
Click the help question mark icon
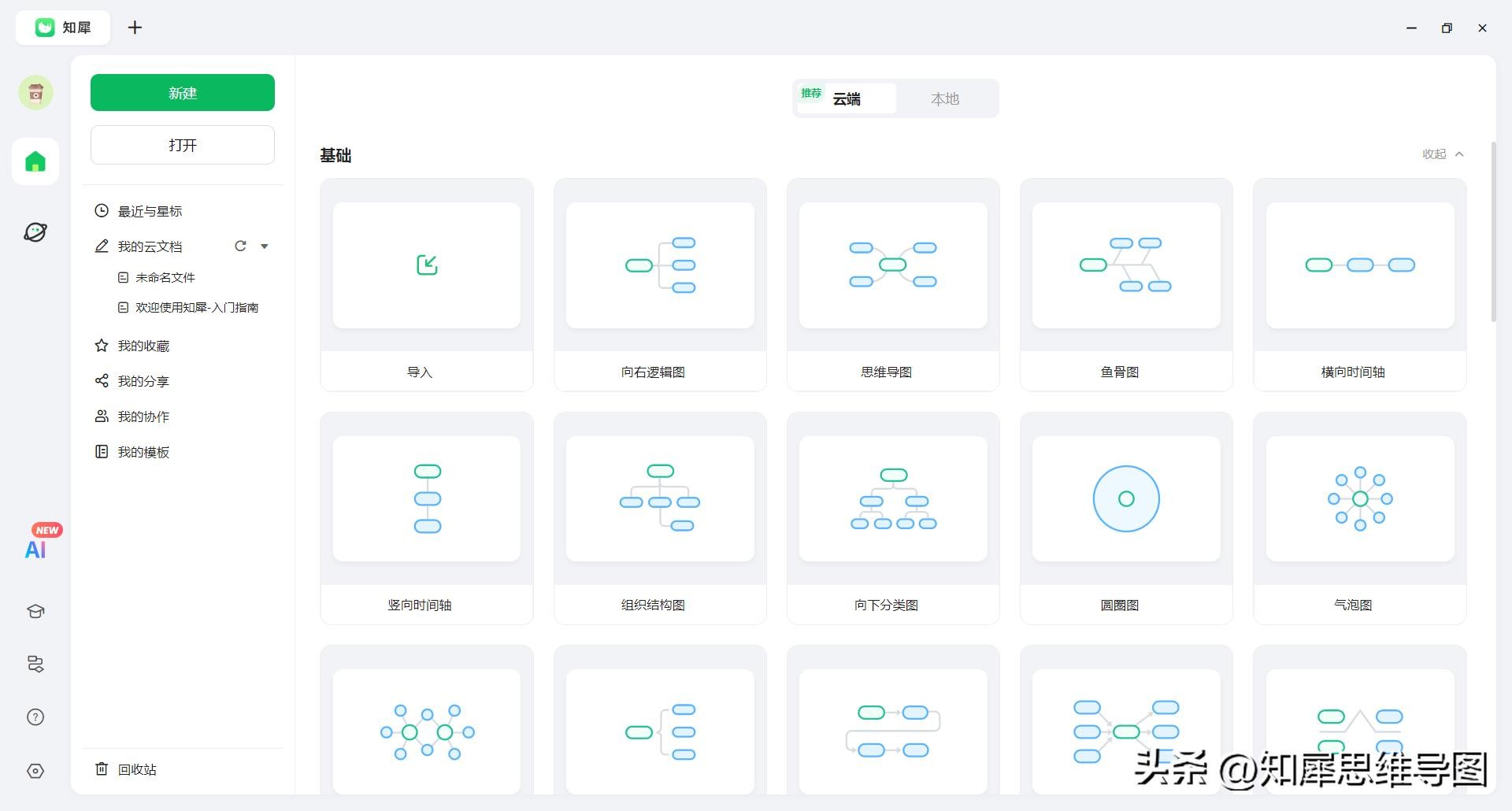click(35, 717)
